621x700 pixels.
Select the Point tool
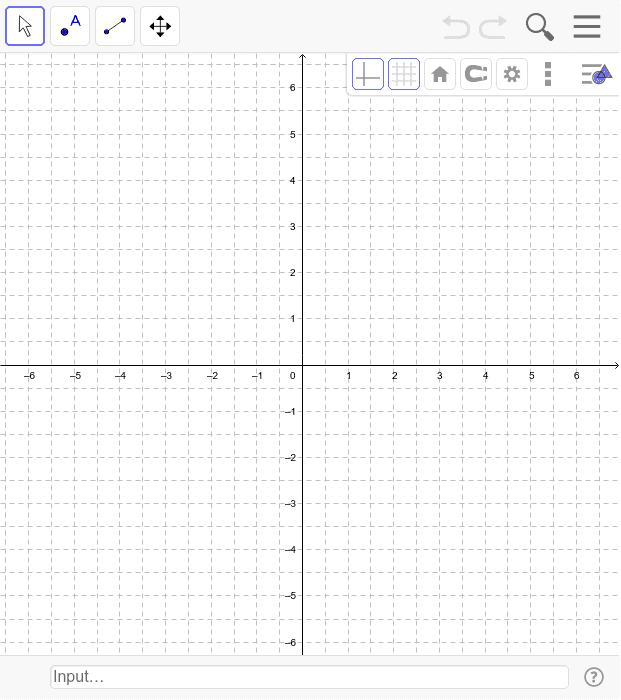click(70, 26)
